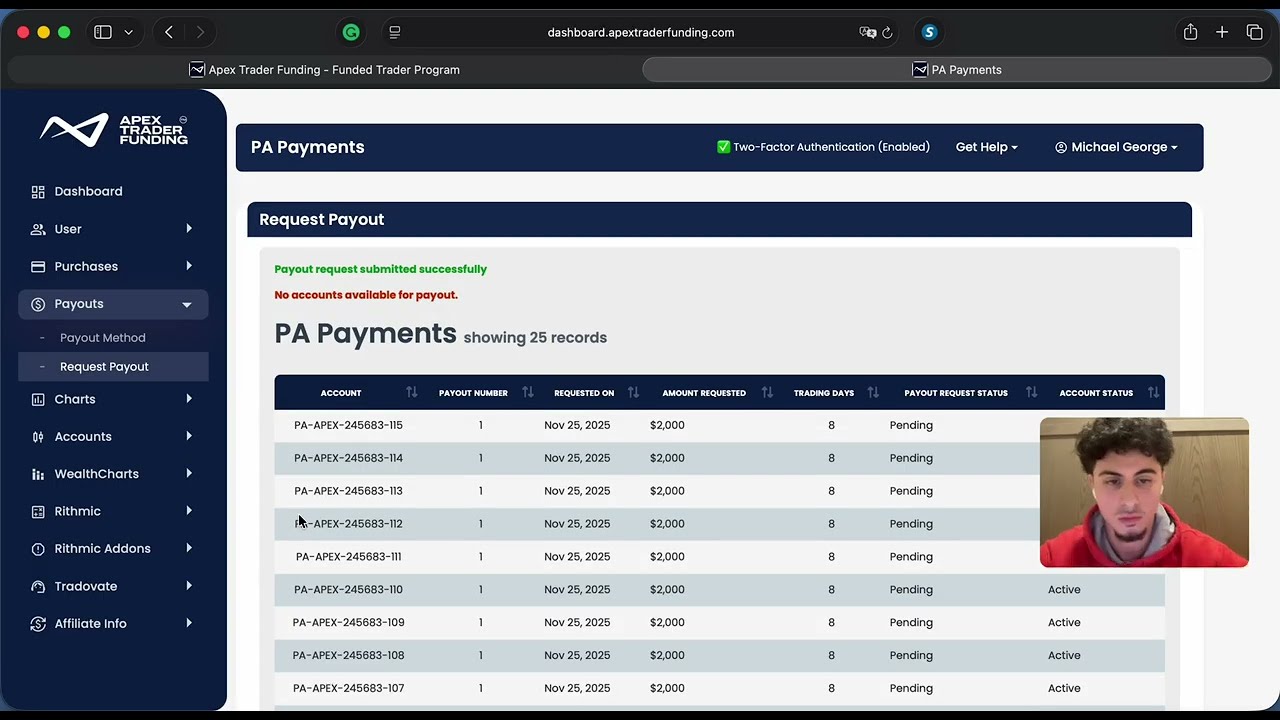Show the tab overview icon
This screenshot has width=1280, height=720.
(x=1255, y=32)
